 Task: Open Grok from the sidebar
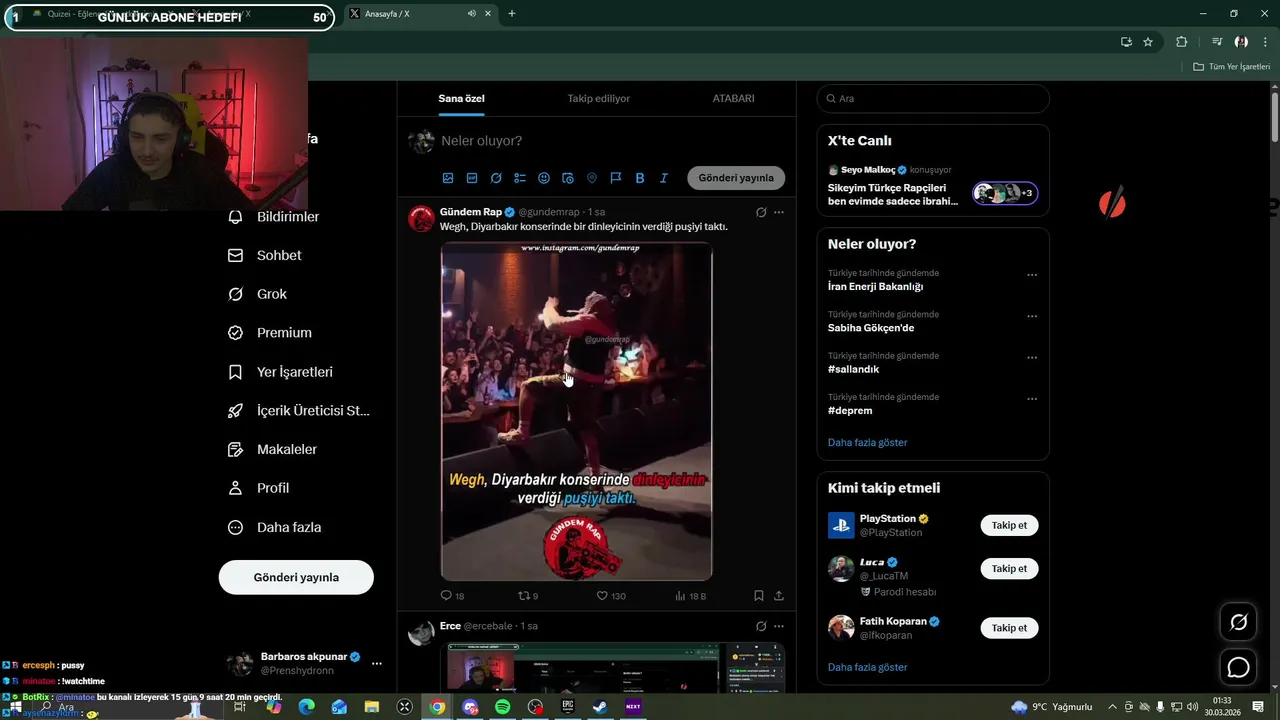(258, 294)
